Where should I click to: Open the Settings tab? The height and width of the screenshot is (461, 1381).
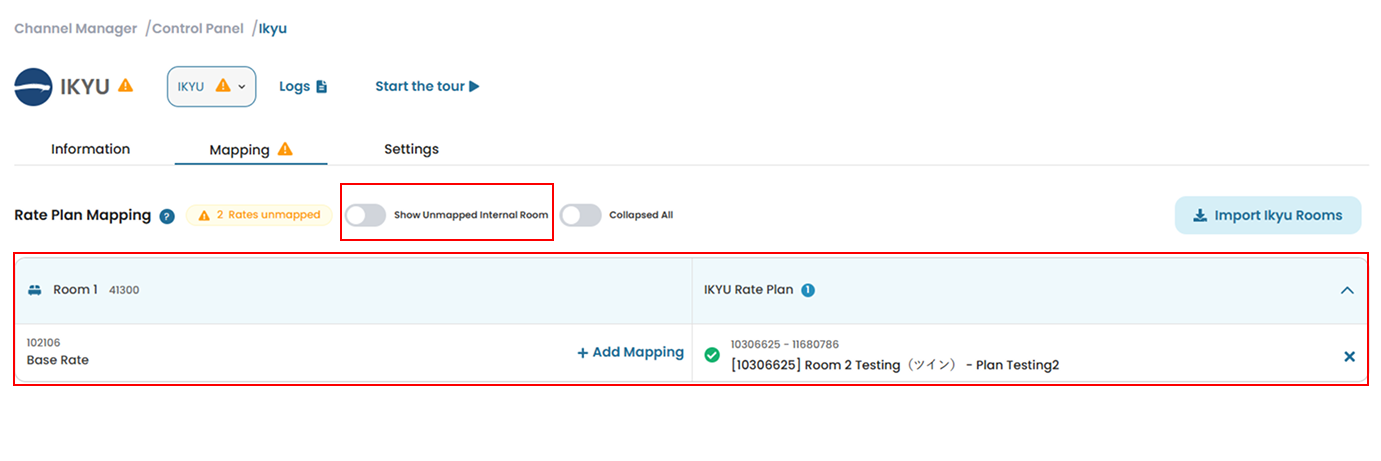click(x=411, y=149)
